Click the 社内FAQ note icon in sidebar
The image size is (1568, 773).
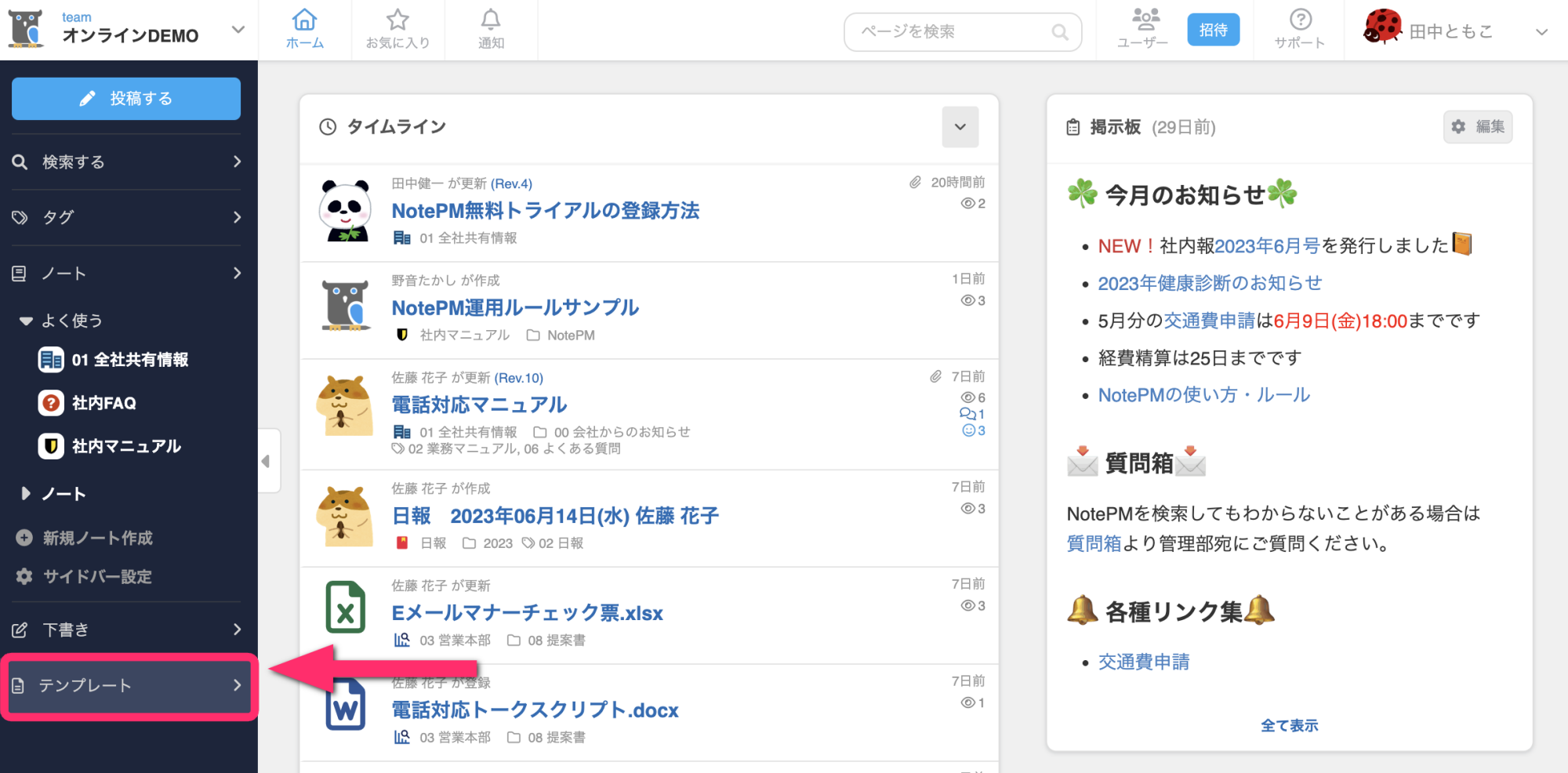[x=51, y=403]
